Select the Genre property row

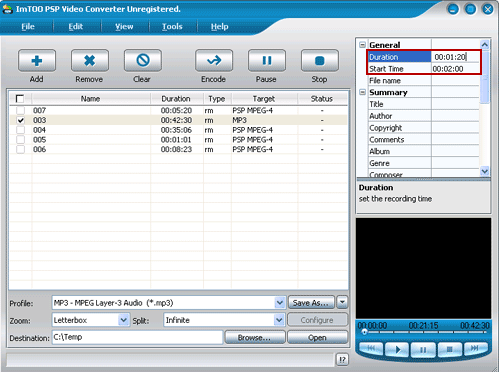coord(424,163)
